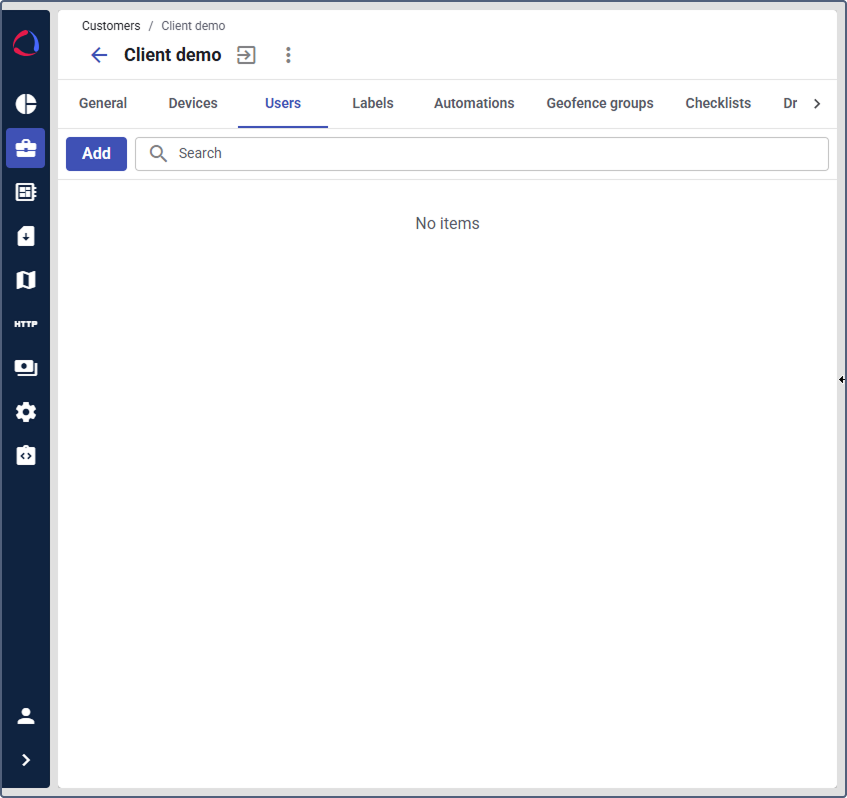847x798 pixels.
Task: Select the briefcase customers icon
Action: [x=26, y=148]
